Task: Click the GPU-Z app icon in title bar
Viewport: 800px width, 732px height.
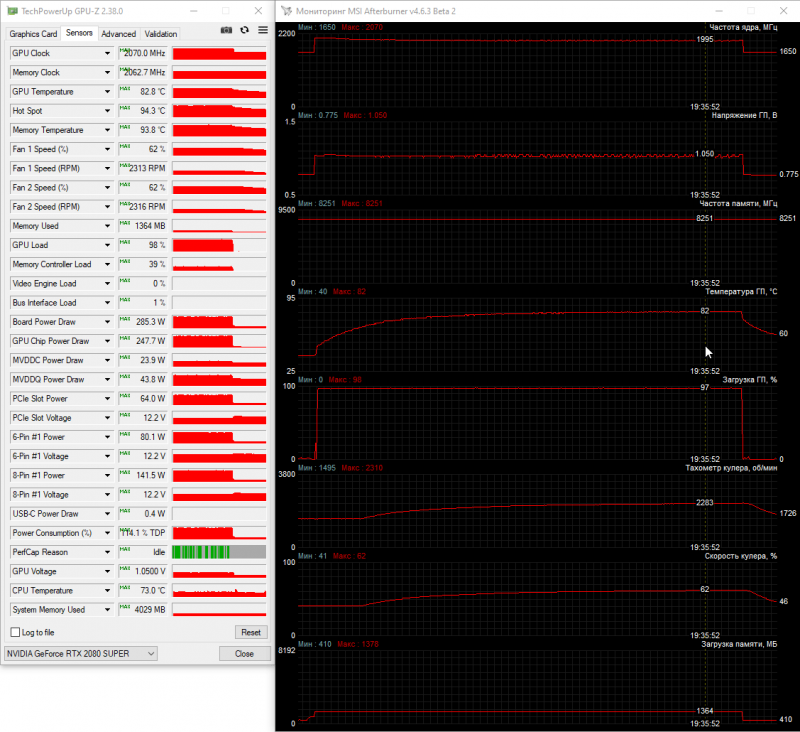Action: [x=10, y=11]
